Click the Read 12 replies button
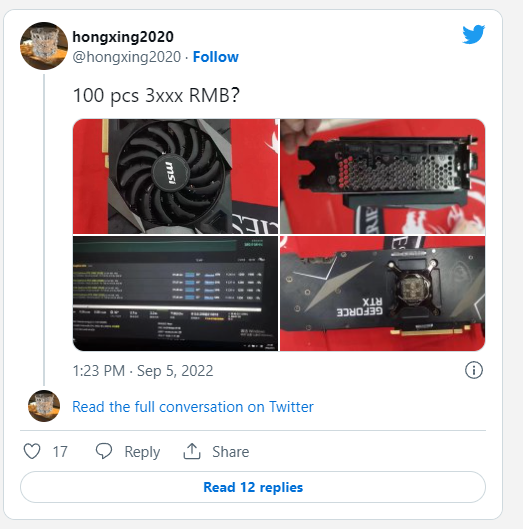523x529 pixels. tap(253, 487)
